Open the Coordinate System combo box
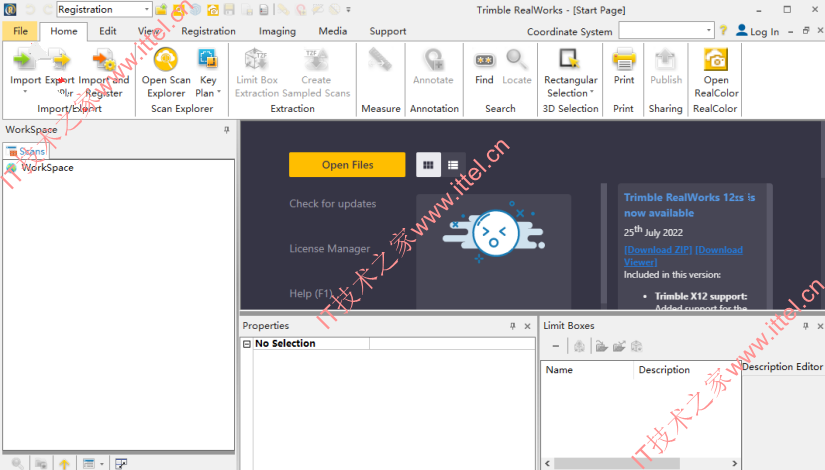Screen dimensions: 825x470 666,31
